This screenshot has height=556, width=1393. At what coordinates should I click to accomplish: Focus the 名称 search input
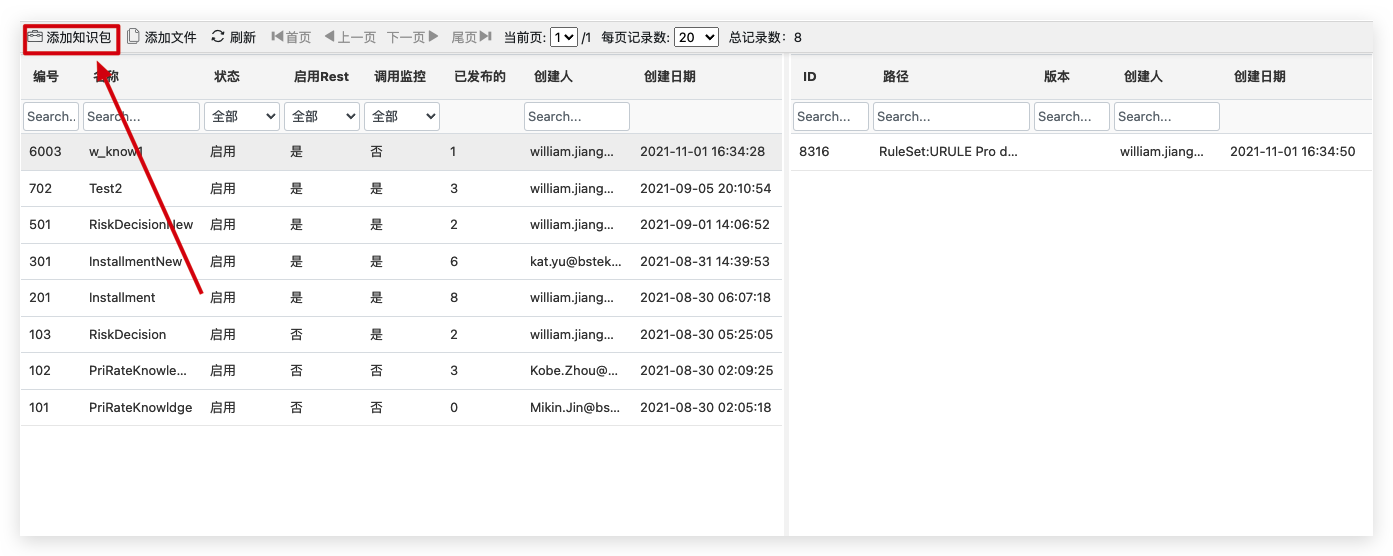[x=141, y=117]
